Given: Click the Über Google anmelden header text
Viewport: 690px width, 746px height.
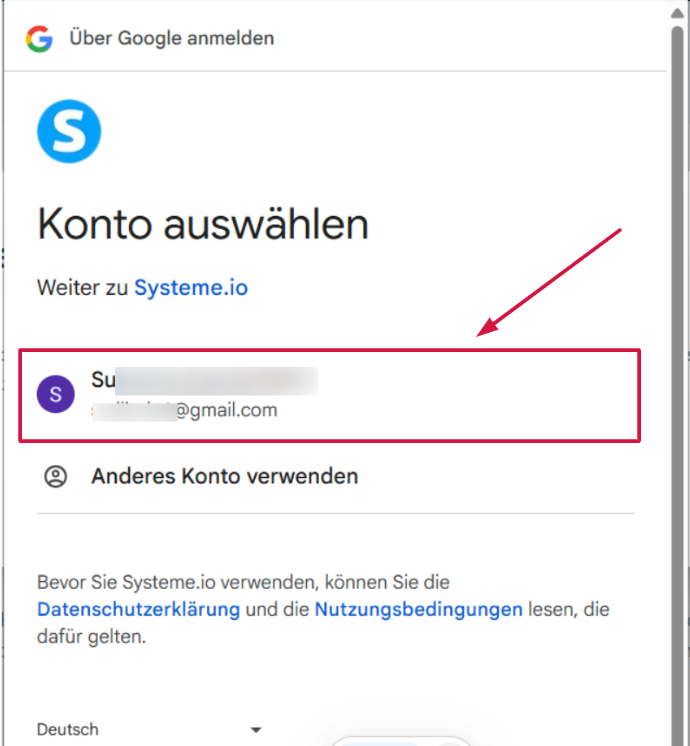Looking at the screenshot, I should (172, 38).
